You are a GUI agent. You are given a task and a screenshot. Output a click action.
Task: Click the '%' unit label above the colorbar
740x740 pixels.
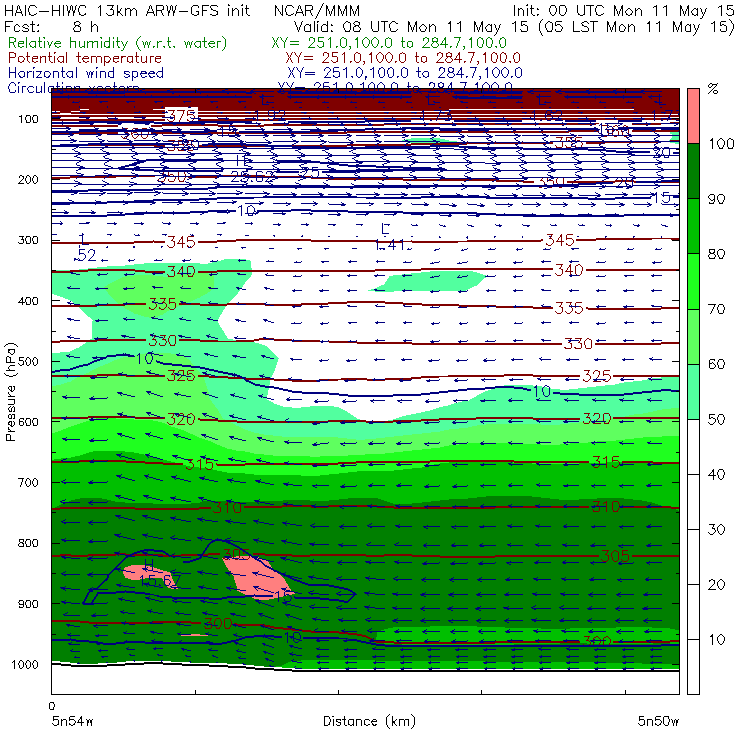713,89
